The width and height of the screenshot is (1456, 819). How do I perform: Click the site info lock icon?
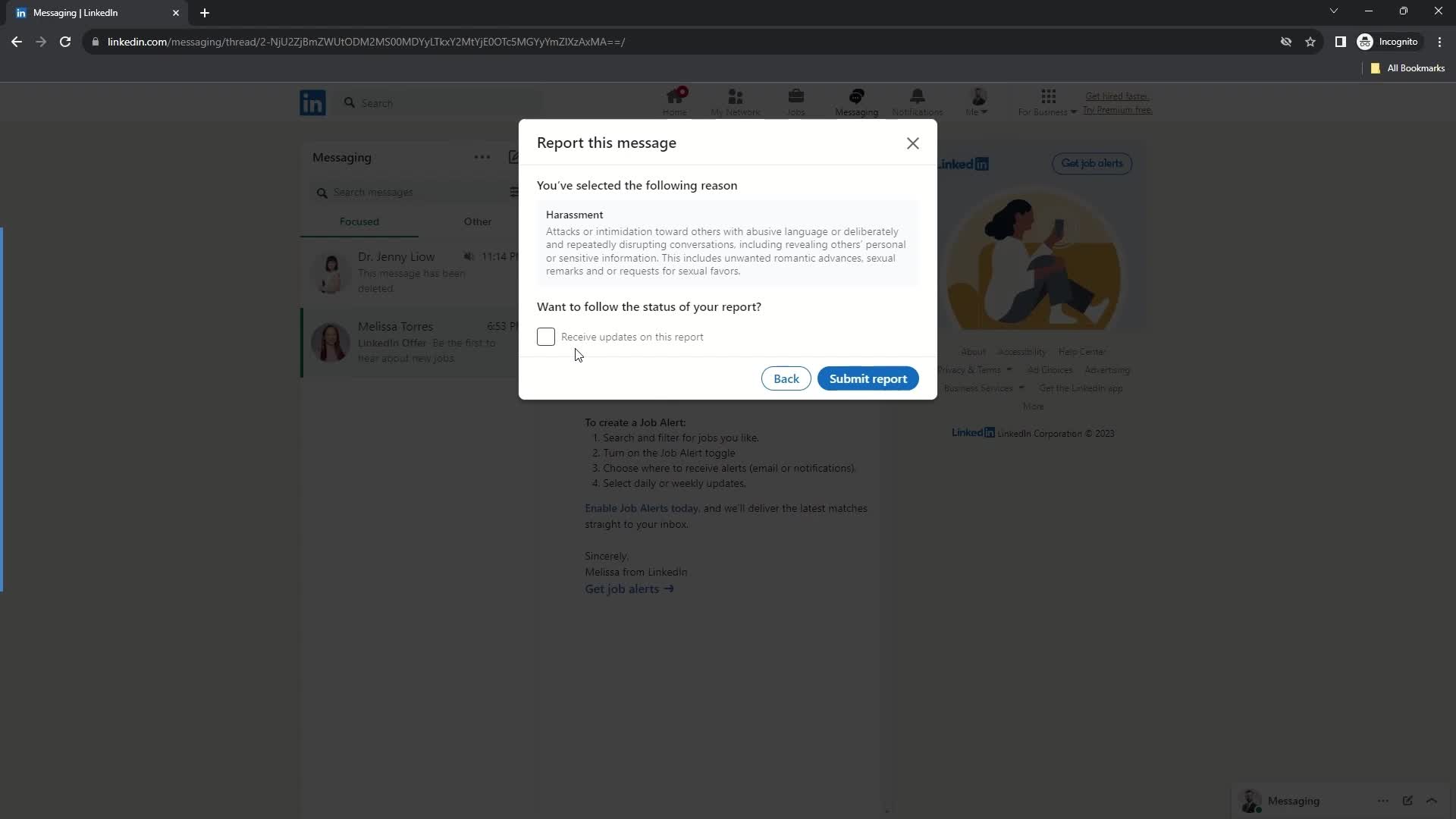[x=96, y=42]
